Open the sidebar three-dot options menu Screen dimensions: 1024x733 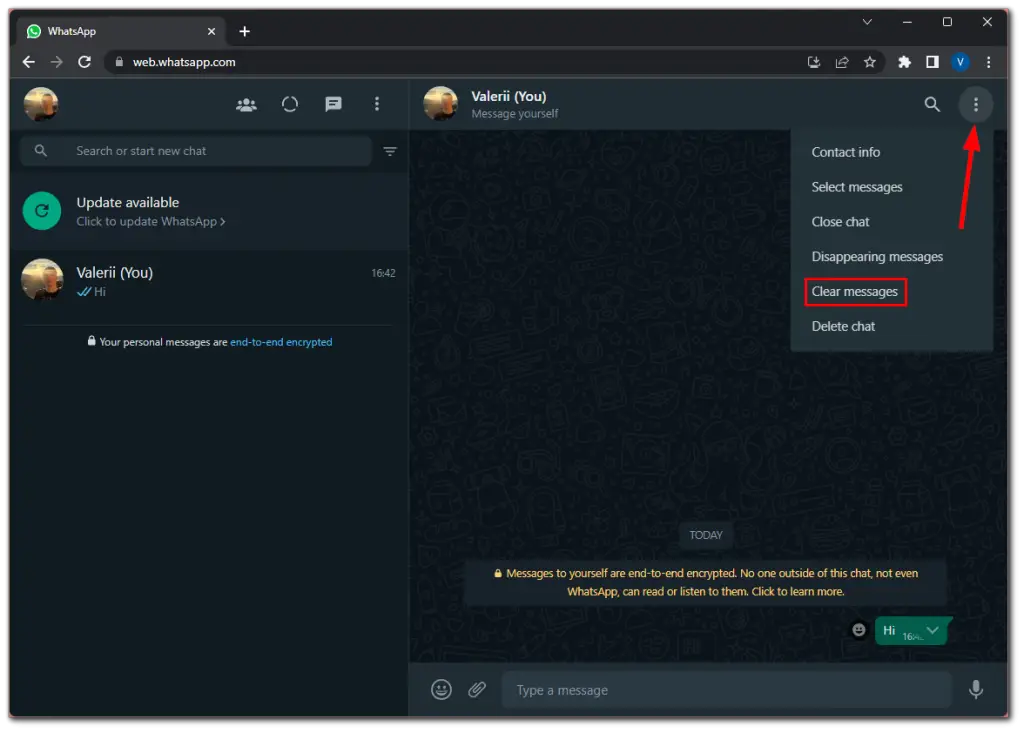coord(377,104)
